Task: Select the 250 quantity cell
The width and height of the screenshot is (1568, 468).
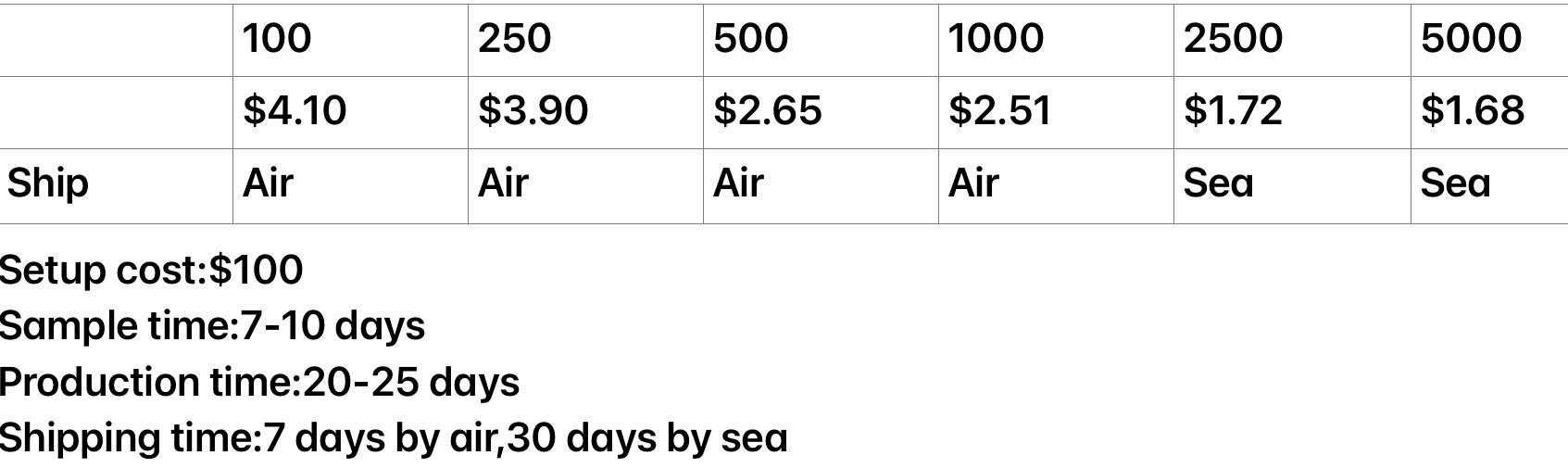Action: tap(585, 40)
